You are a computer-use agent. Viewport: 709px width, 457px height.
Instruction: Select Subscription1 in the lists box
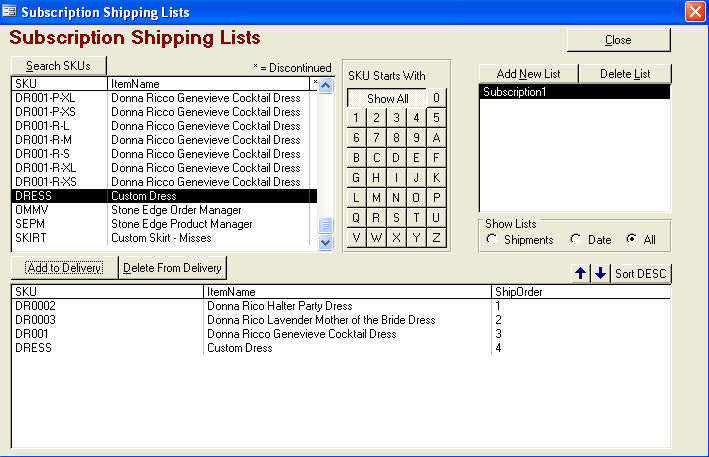pos(574,92)
